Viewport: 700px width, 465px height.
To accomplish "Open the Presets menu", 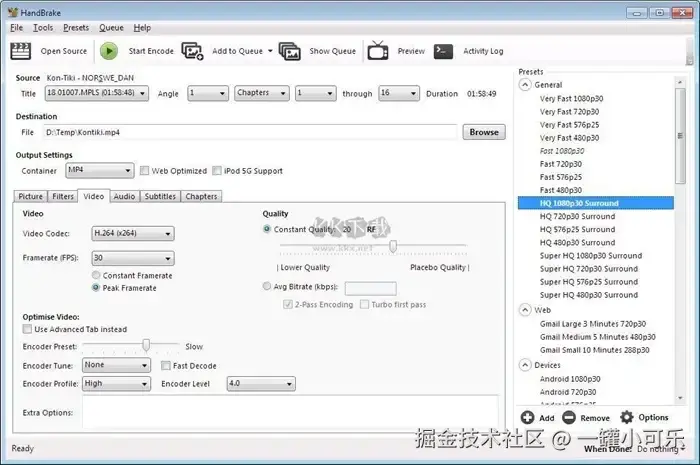I will coord(76,28).
